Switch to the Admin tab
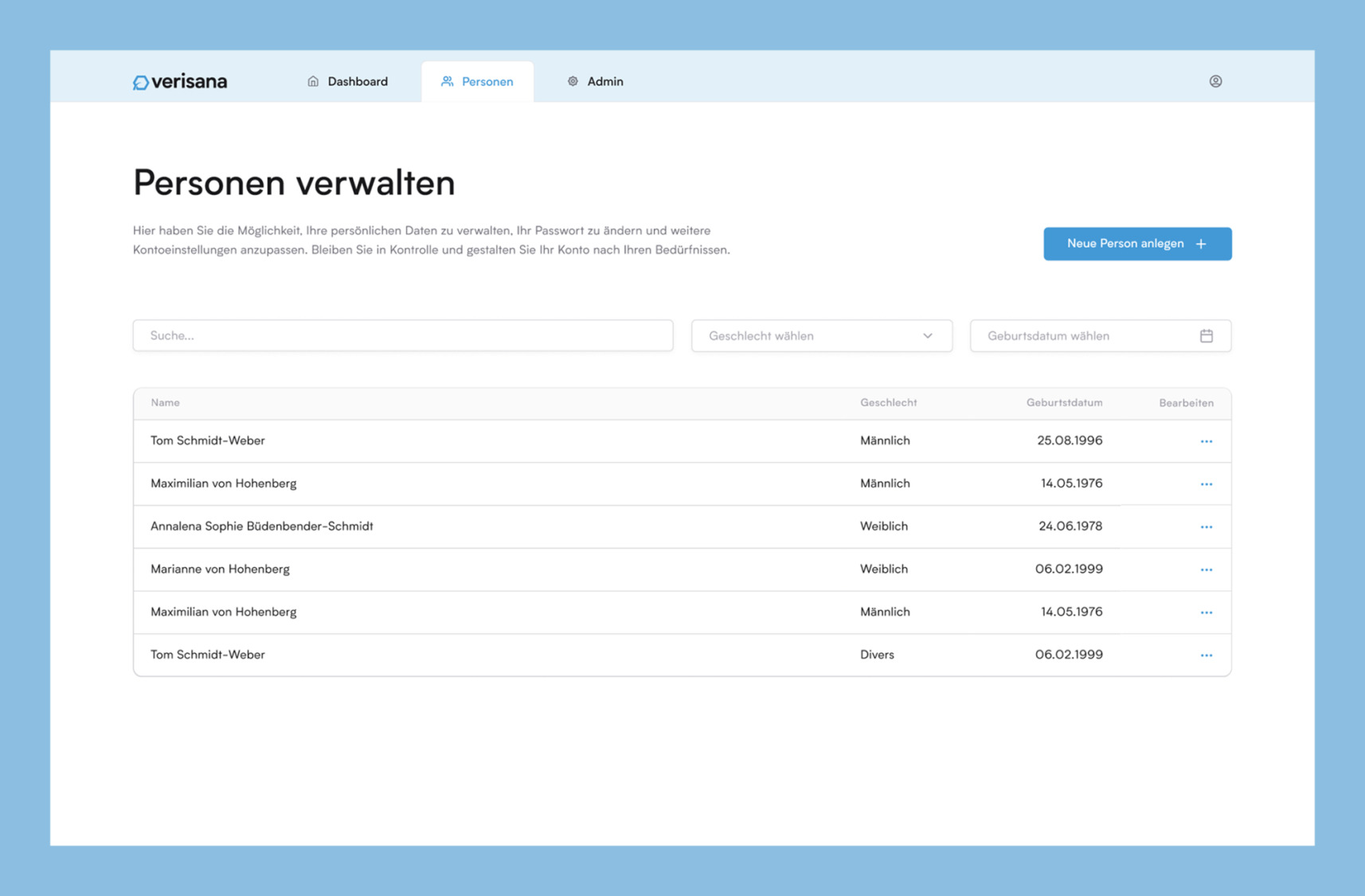The height and width of the screenshot is (896, 1365). pos(605,80)
